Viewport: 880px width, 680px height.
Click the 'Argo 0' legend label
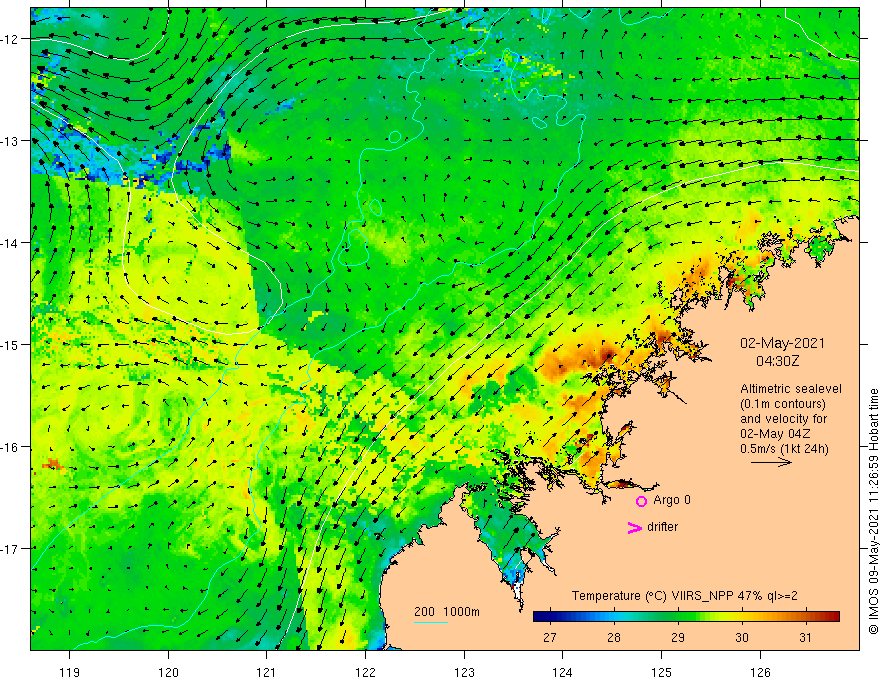(672, 500)
